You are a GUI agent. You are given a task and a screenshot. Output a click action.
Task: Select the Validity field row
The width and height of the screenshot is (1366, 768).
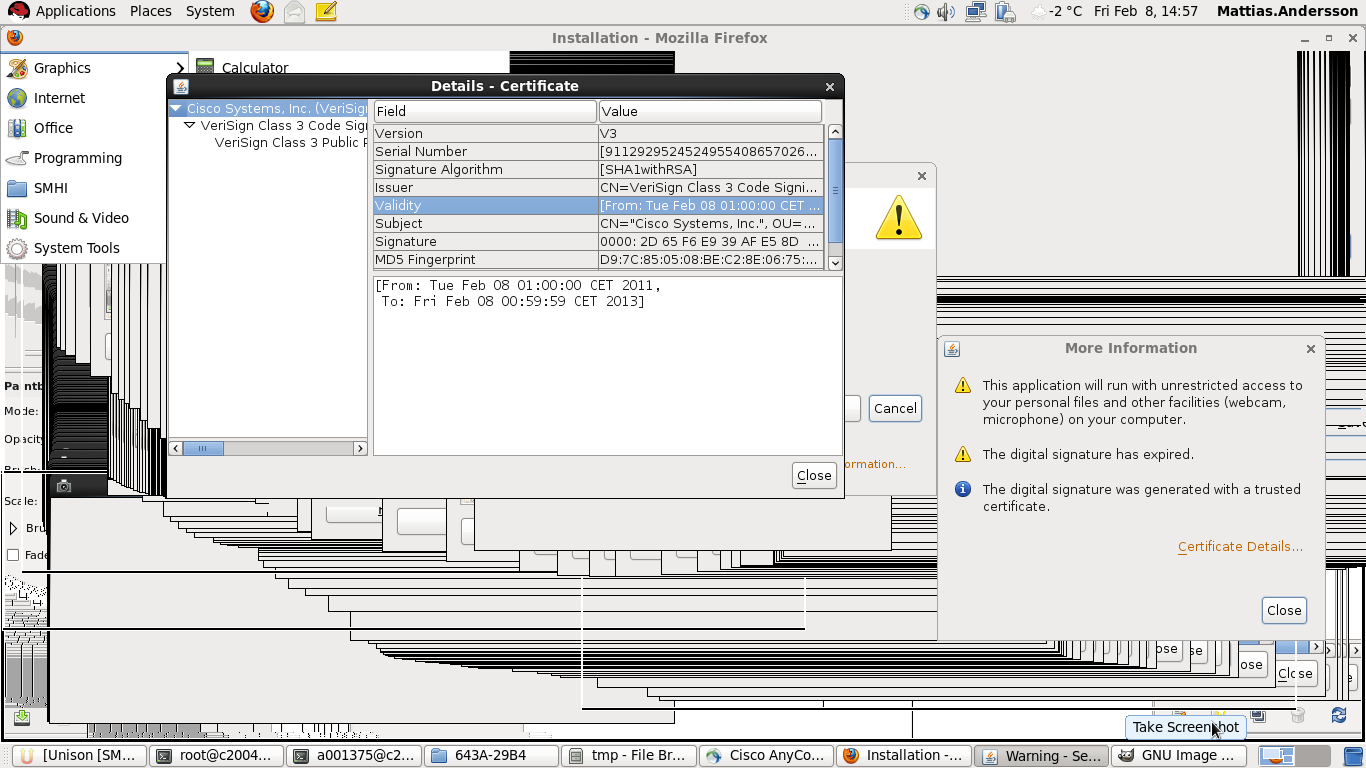pyautogui.click(x=598, y=205)
